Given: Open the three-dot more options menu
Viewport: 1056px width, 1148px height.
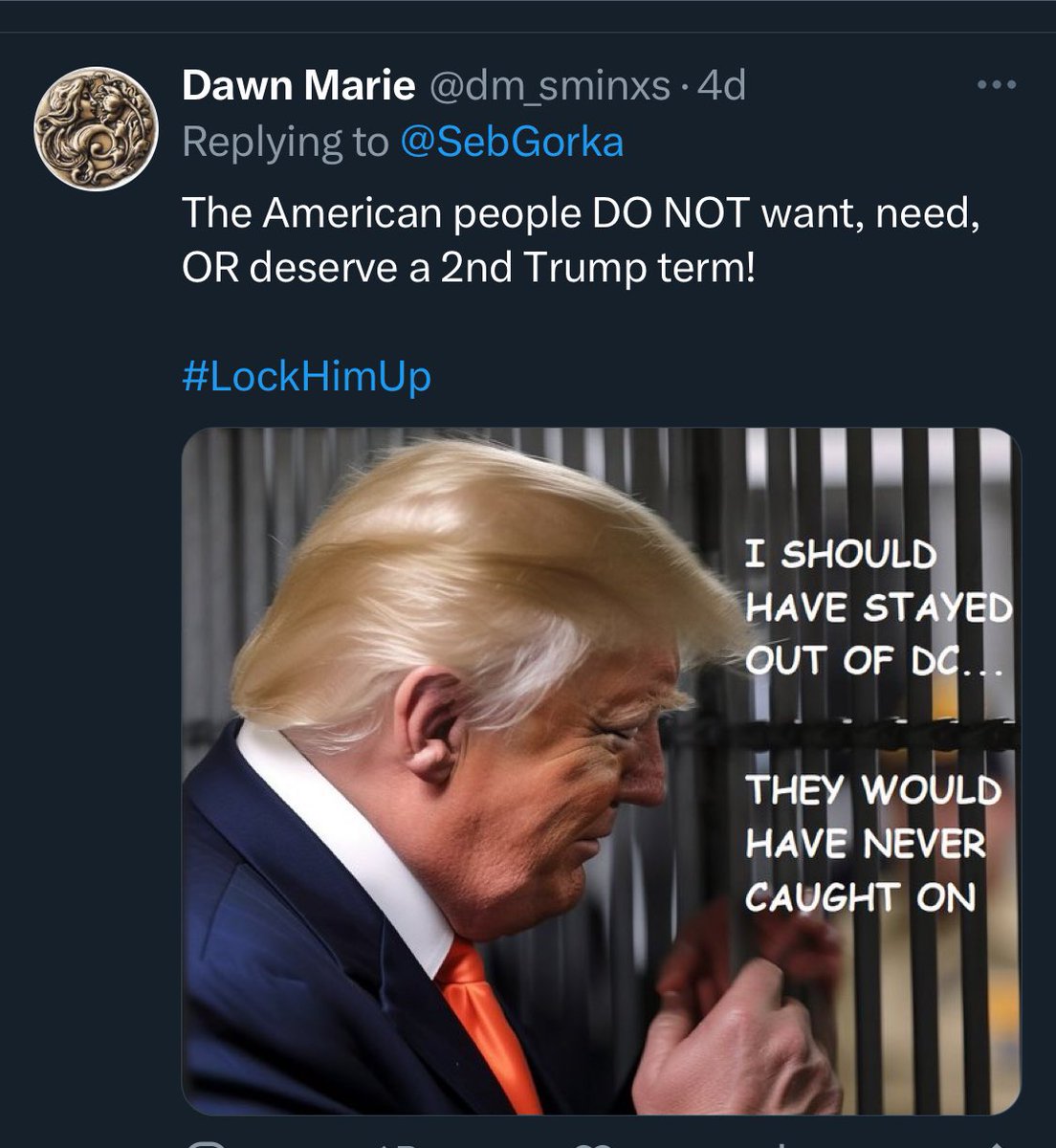Looking at the screenshot, I should click(998, 85).
